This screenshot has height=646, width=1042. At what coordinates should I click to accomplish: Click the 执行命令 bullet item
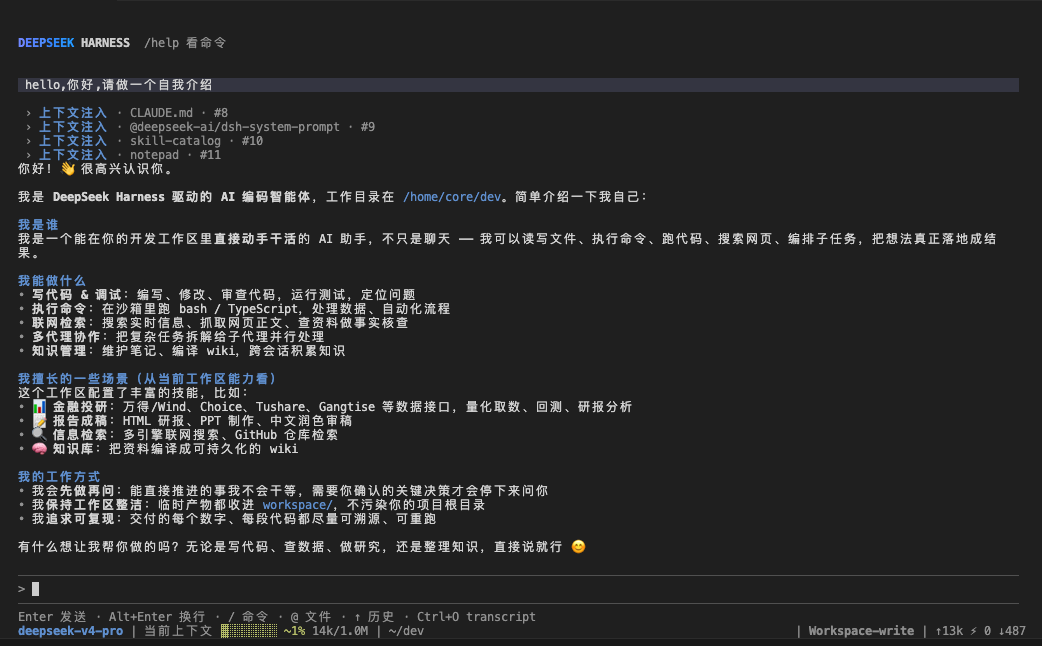click(x=234, y=308)
